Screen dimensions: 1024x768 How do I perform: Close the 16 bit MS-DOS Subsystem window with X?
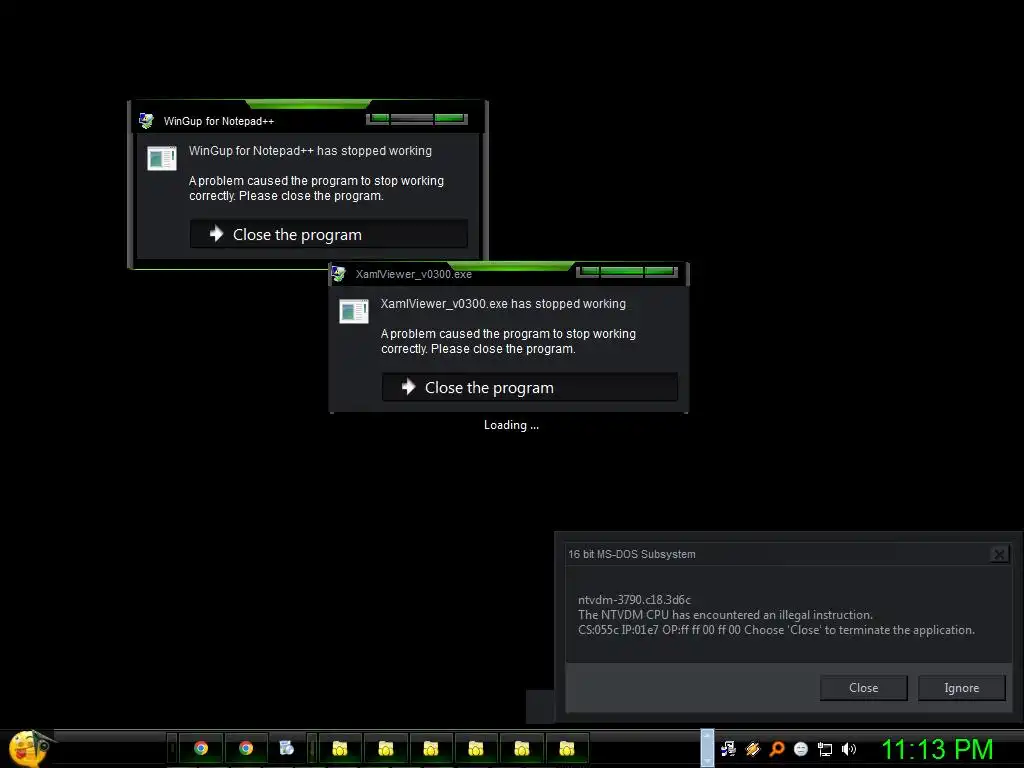click(x=999, y=554)
